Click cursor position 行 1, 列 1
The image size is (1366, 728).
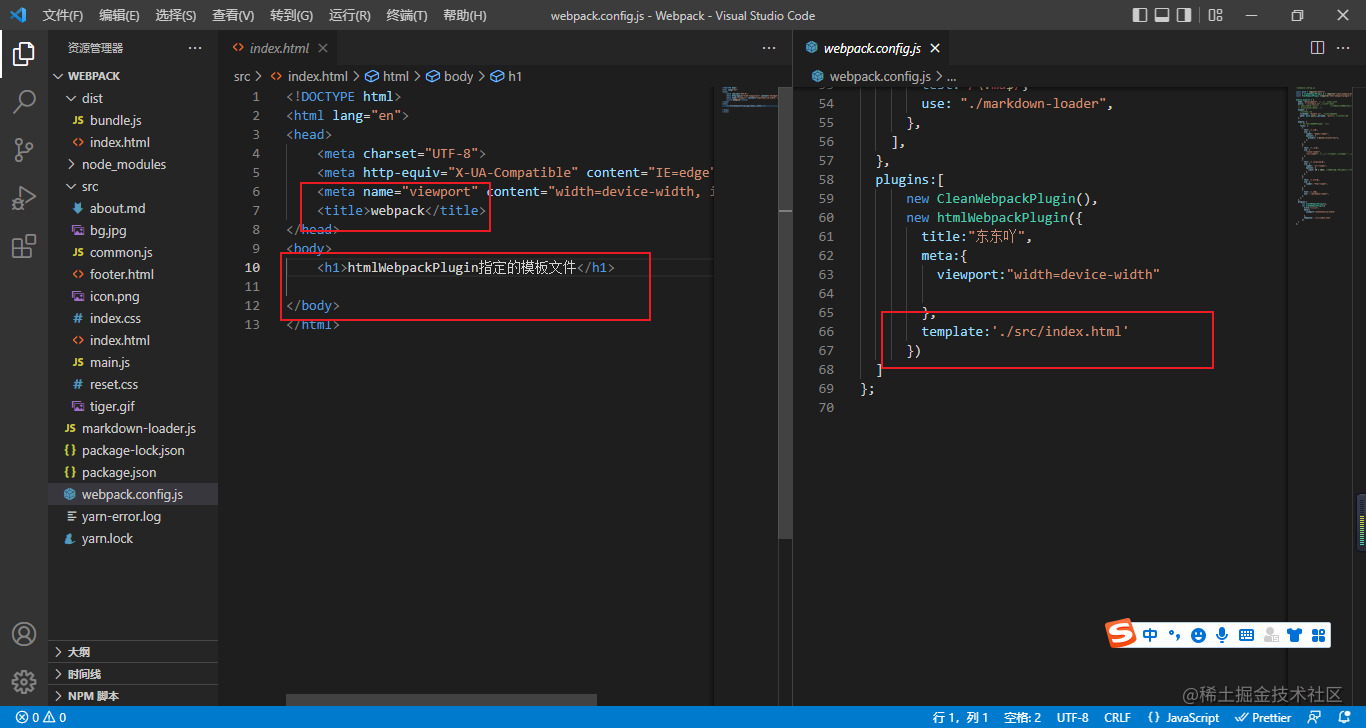click(x=960, y=717)
